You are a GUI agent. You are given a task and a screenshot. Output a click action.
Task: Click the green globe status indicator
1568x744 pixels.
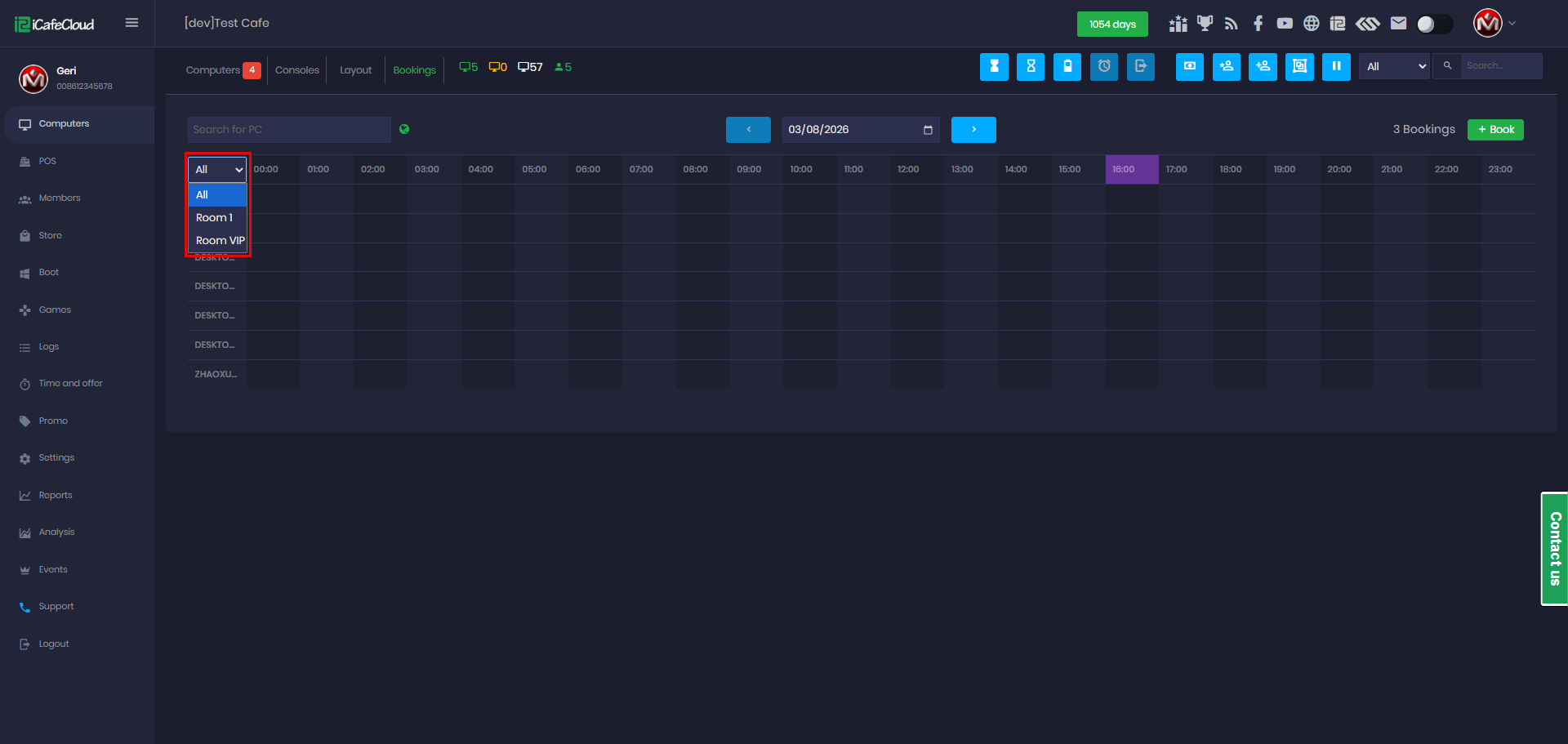[x=404, y=129]
